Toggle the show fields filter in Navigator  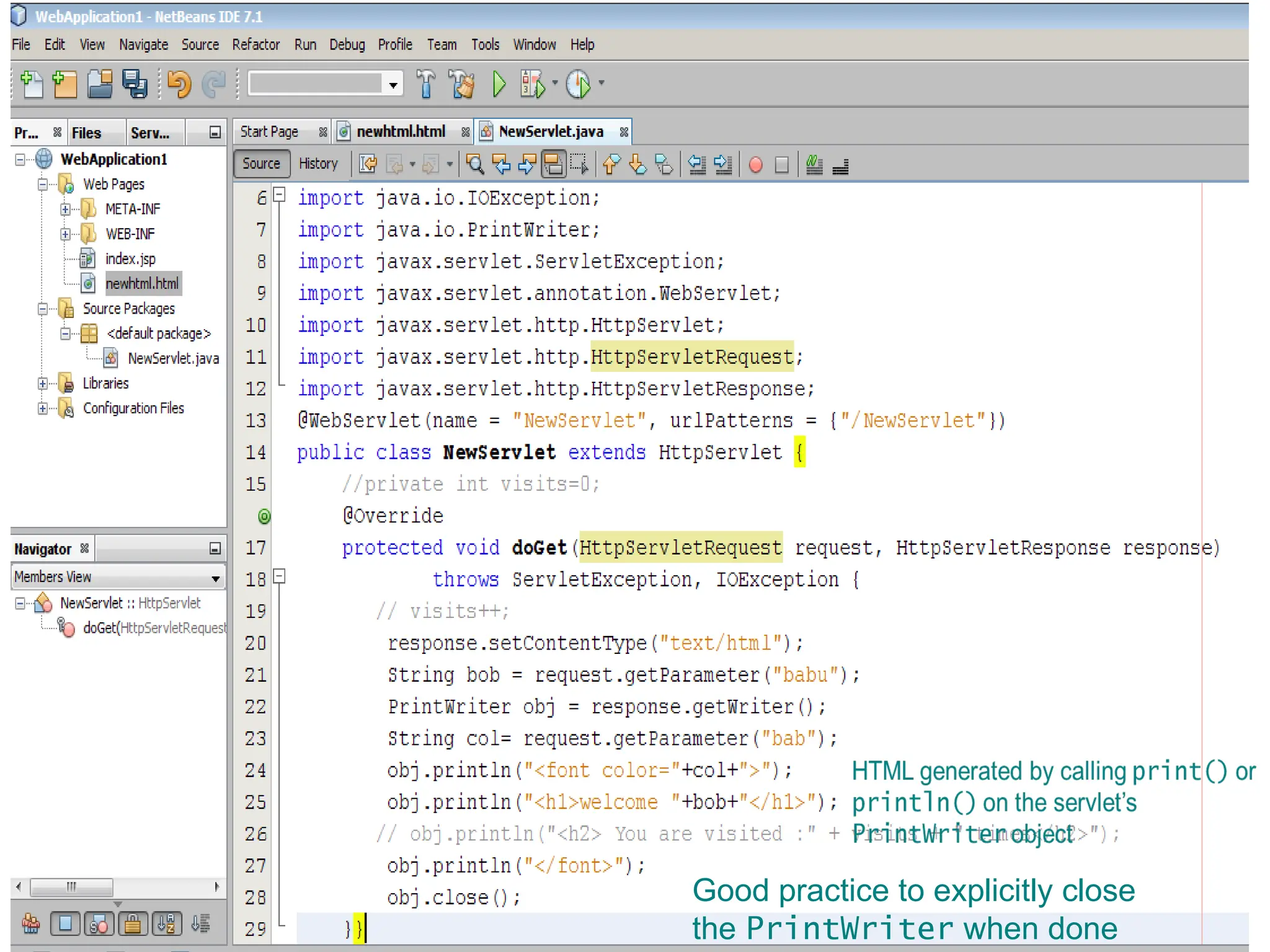coord(65,924)
